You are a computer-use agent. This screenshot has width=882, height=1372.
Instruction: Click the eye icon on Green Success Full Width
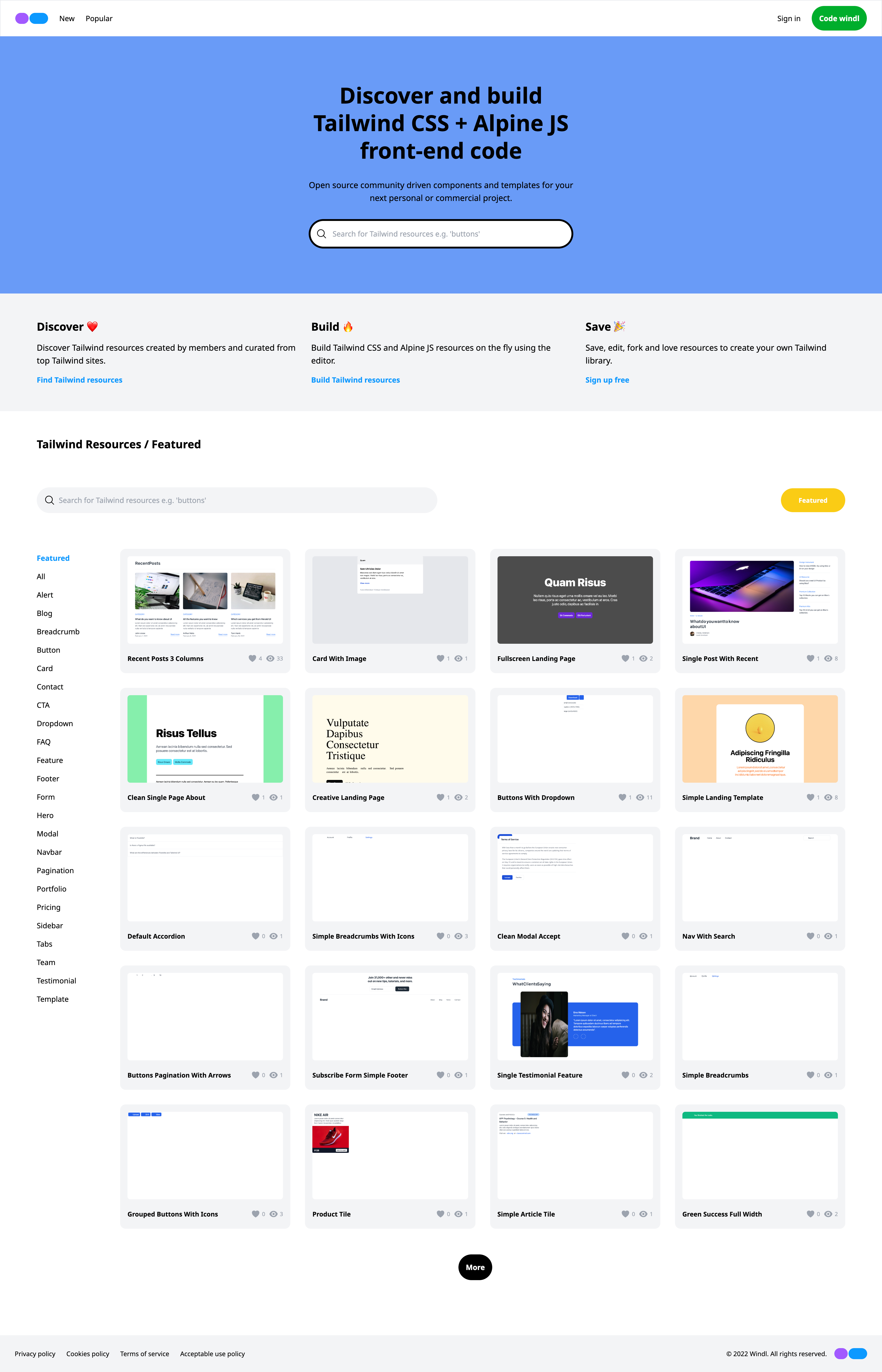[x=828, y=1214]
